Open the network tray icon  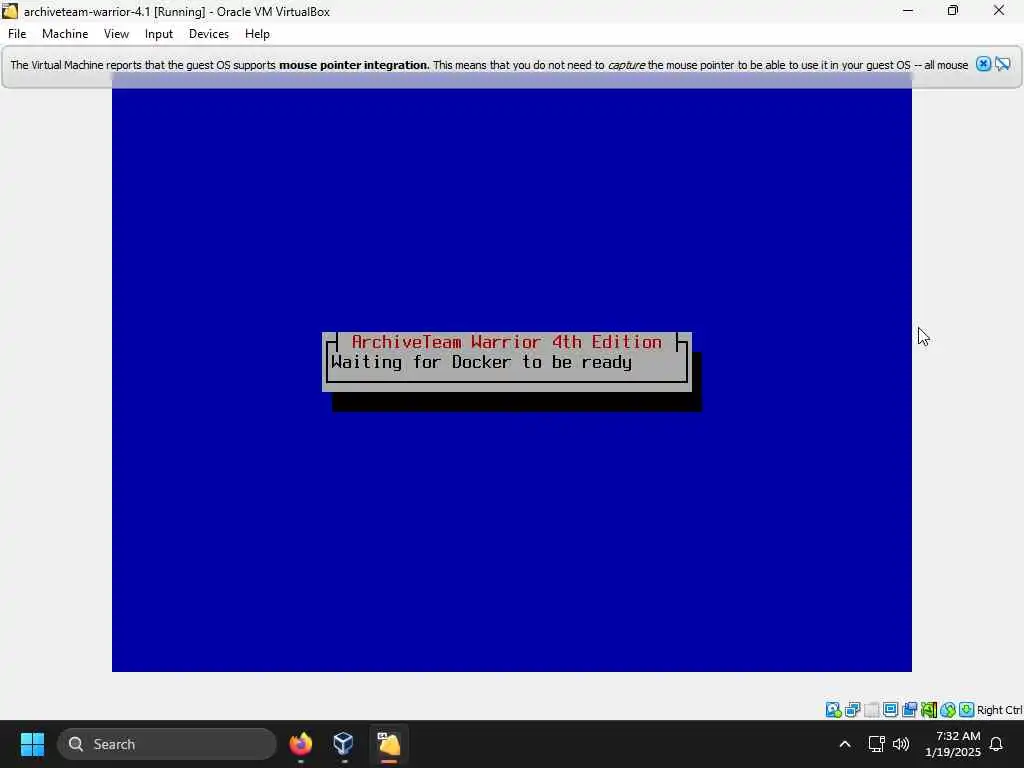click(x=876, y=744)
